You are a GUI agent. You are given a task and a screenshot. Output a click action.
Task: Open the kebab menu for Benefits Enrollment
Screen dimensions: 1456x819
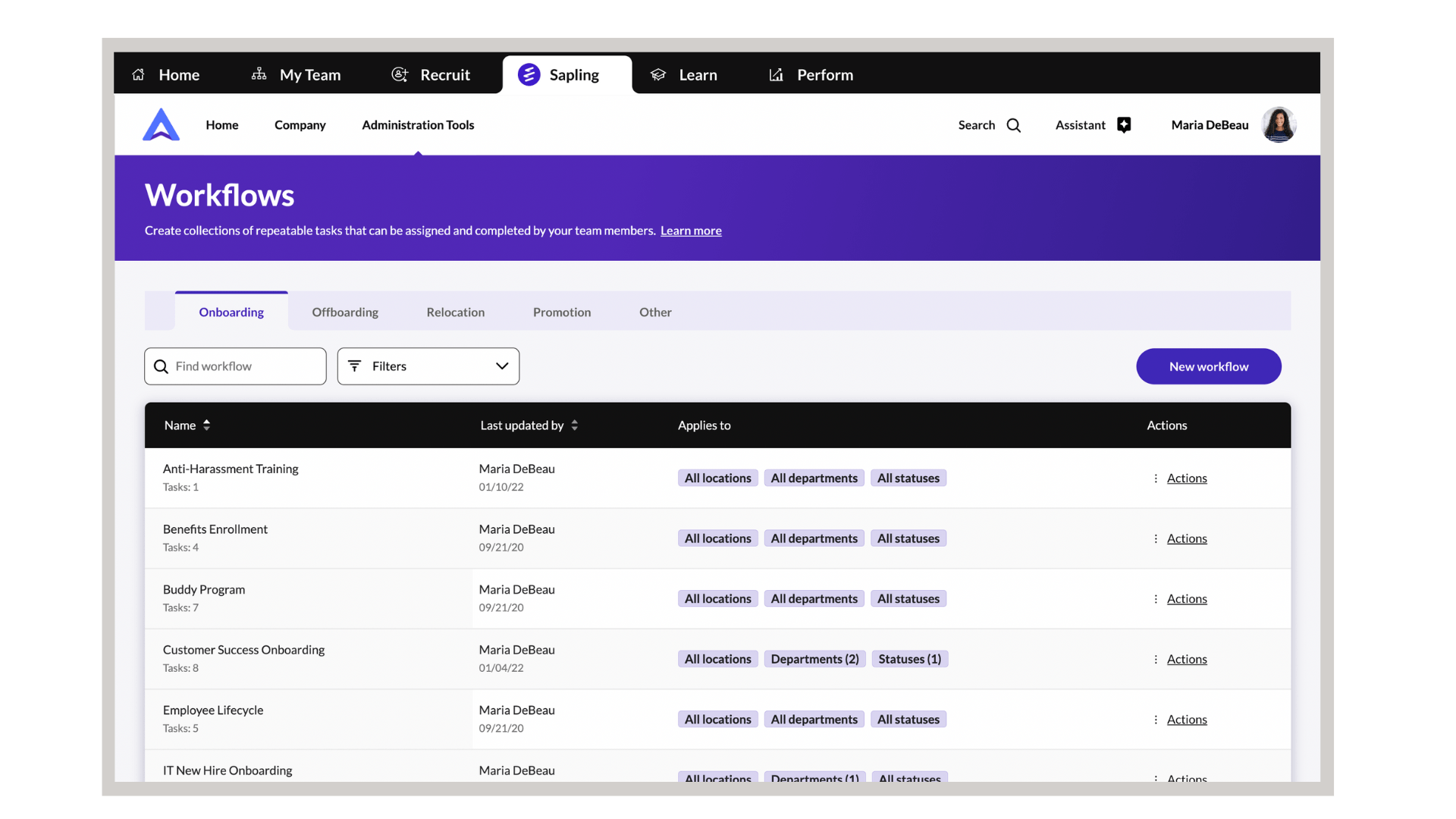tap(1155, 538)
